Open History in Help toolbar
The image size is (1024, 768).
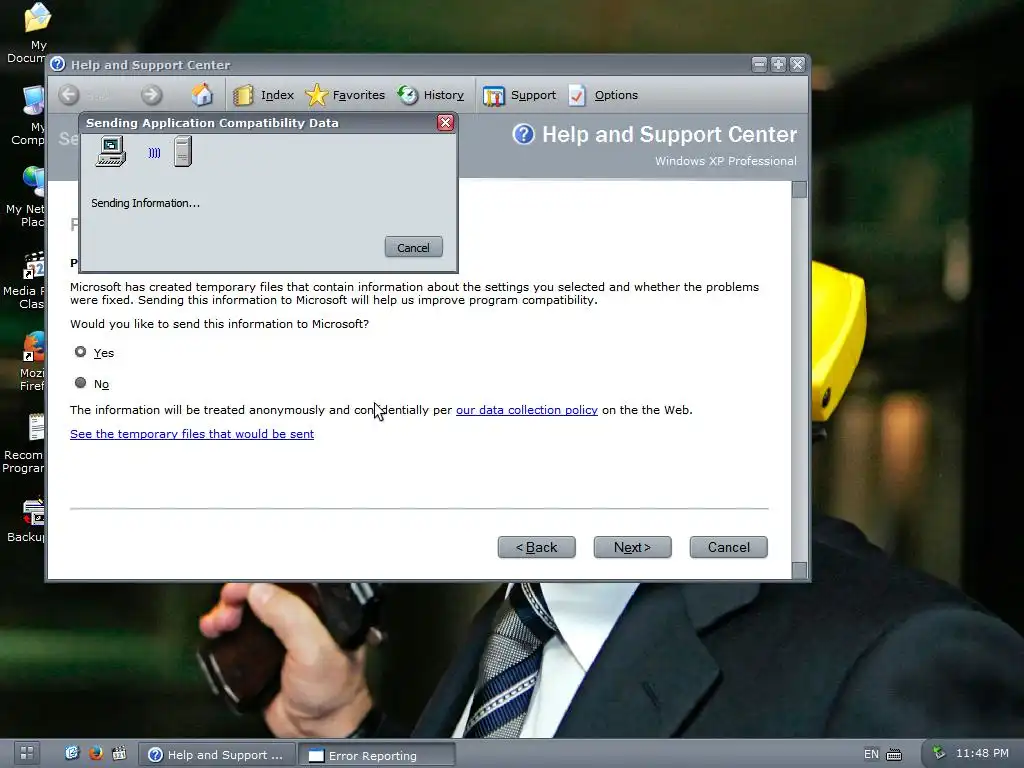[431, 95]
